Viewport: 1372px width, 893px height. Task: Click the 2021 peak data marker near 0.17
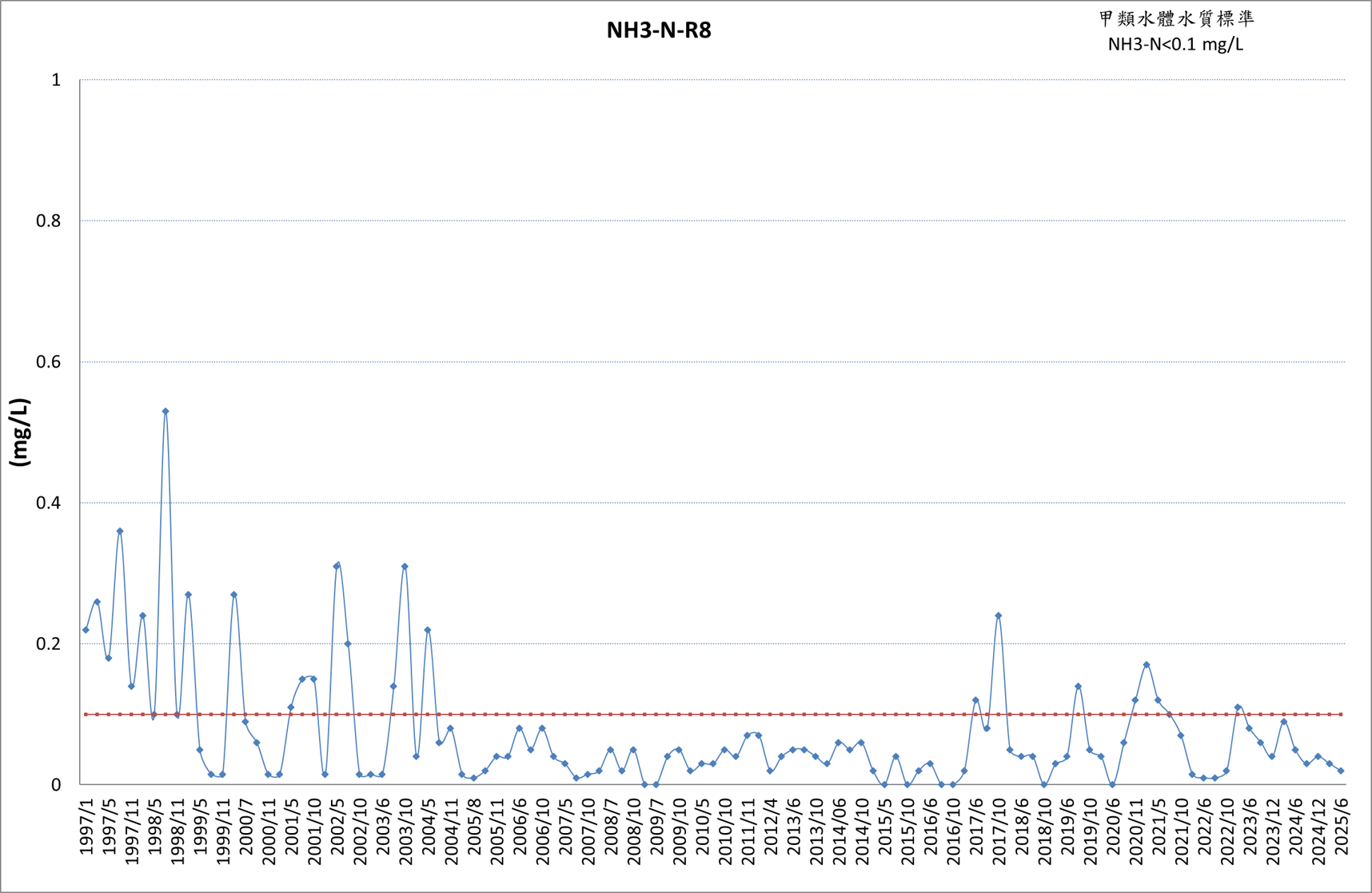pyautogui.click(x=1147, y=664)
